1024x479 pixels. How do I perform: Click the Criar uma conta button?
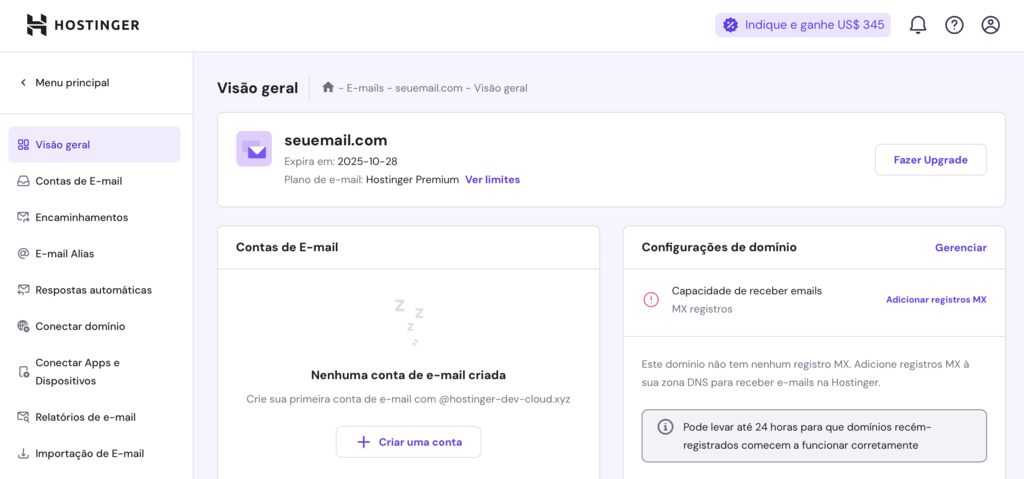click(409, 442)
